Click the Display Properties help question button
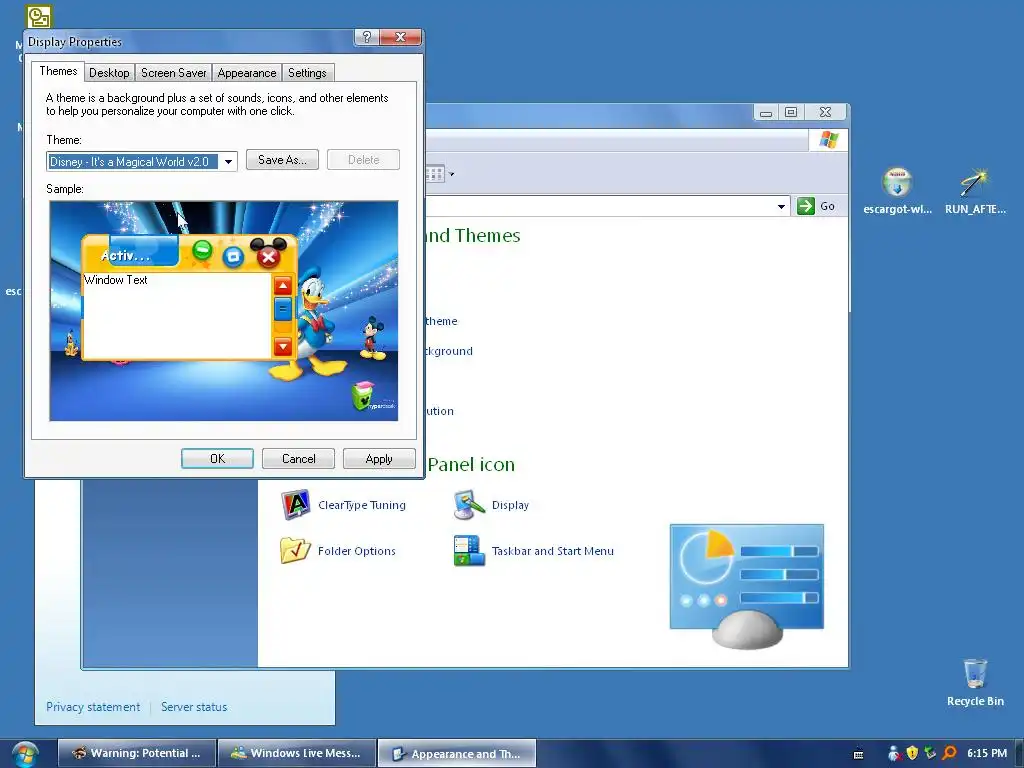 click(367, 37)
